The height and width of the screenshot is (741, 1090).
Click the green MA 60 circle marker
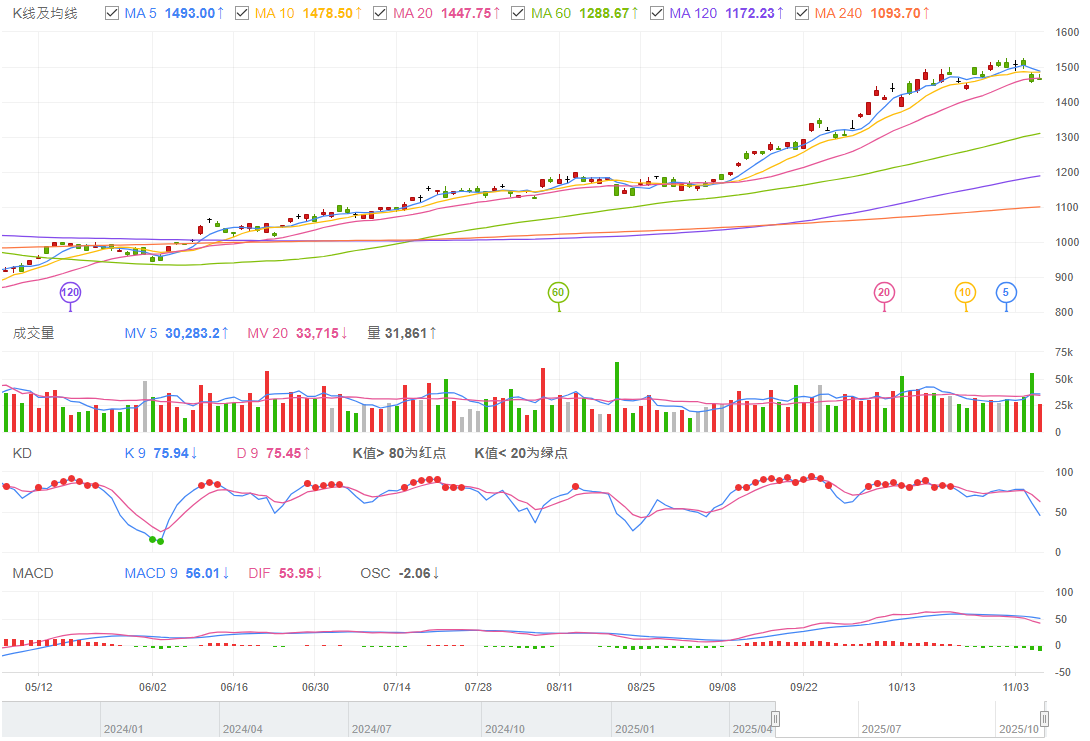pyautogui.click(x=558, y=293)
